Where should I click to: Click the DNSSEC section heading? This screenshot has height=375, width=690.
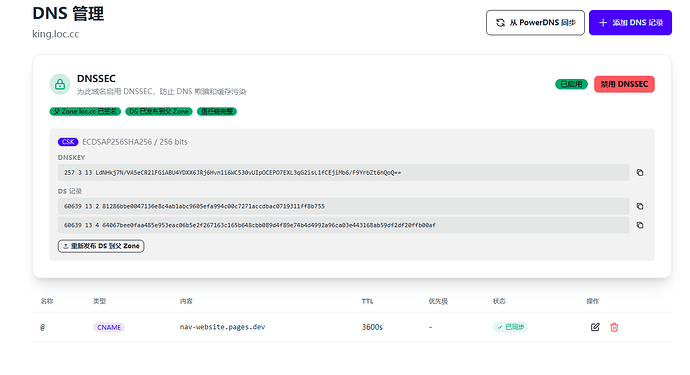pyautogui.click(x=96, y=78)
